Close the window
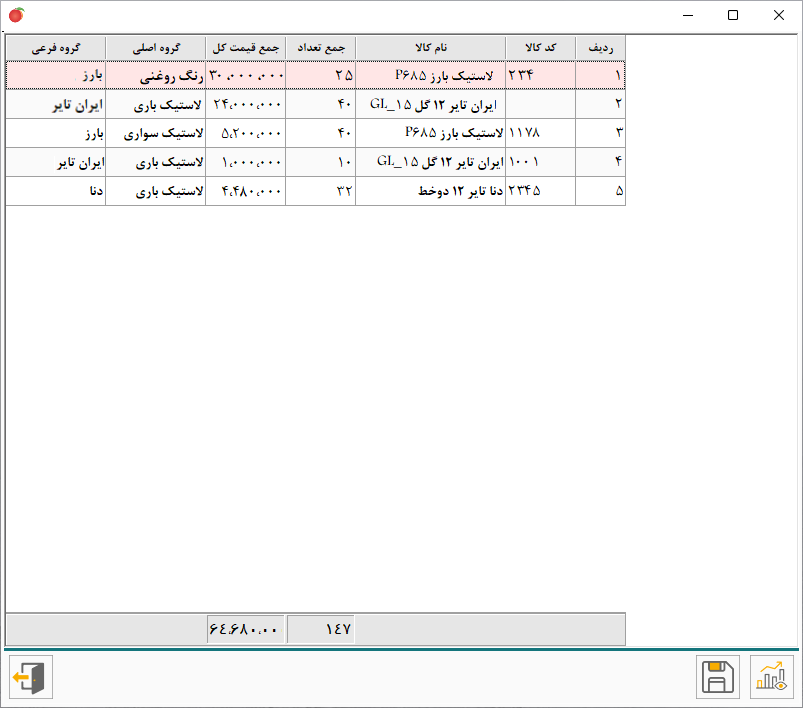Screen dimensions: 803x708 pos(778,15)
